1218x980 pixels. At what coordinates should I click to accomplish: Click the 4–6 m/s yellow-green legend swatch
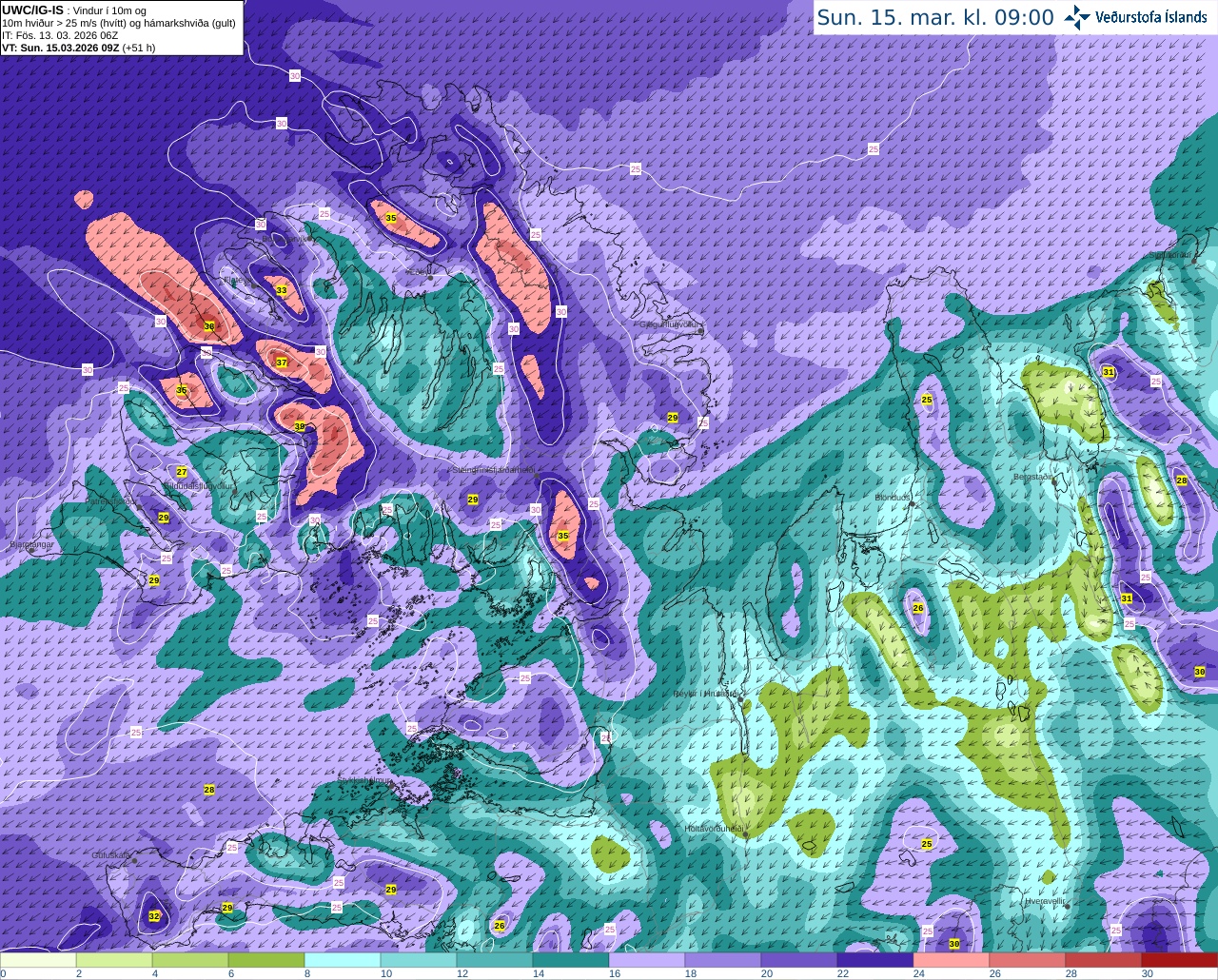[190, 960]
